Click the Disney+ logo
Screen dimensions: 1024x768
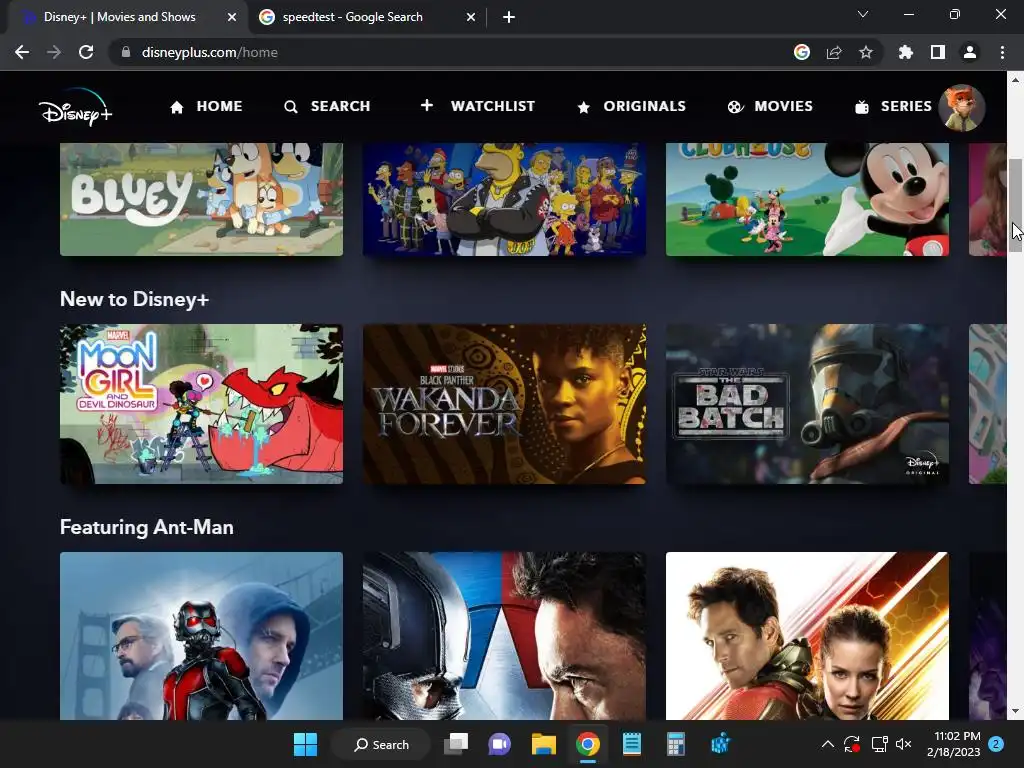pos(75,108)
